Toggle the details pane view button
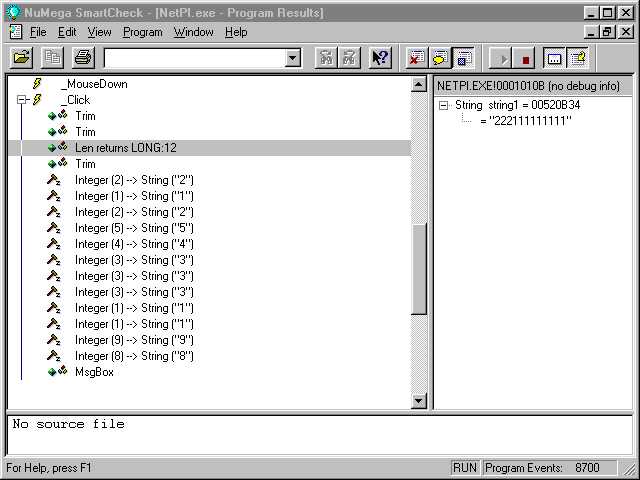 point(554,58)
